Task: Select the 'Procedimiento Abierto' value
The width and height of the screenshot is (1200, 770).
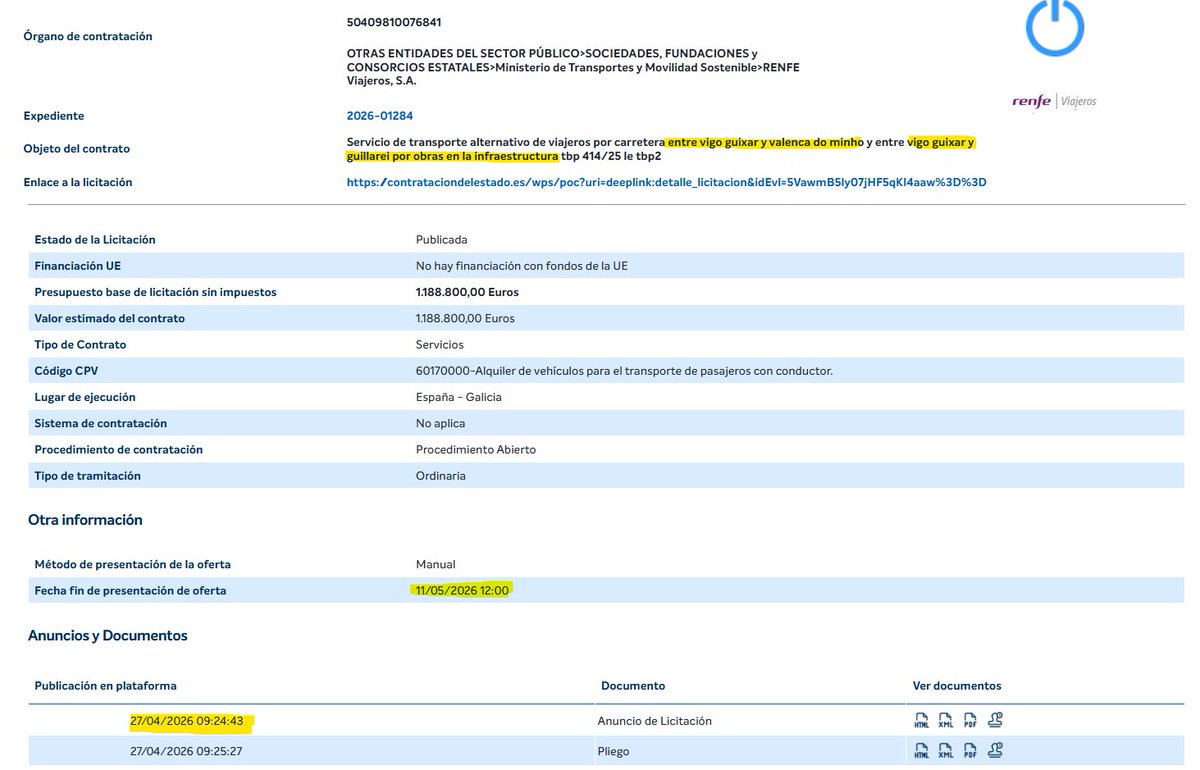Action: [x=476, y=450]
